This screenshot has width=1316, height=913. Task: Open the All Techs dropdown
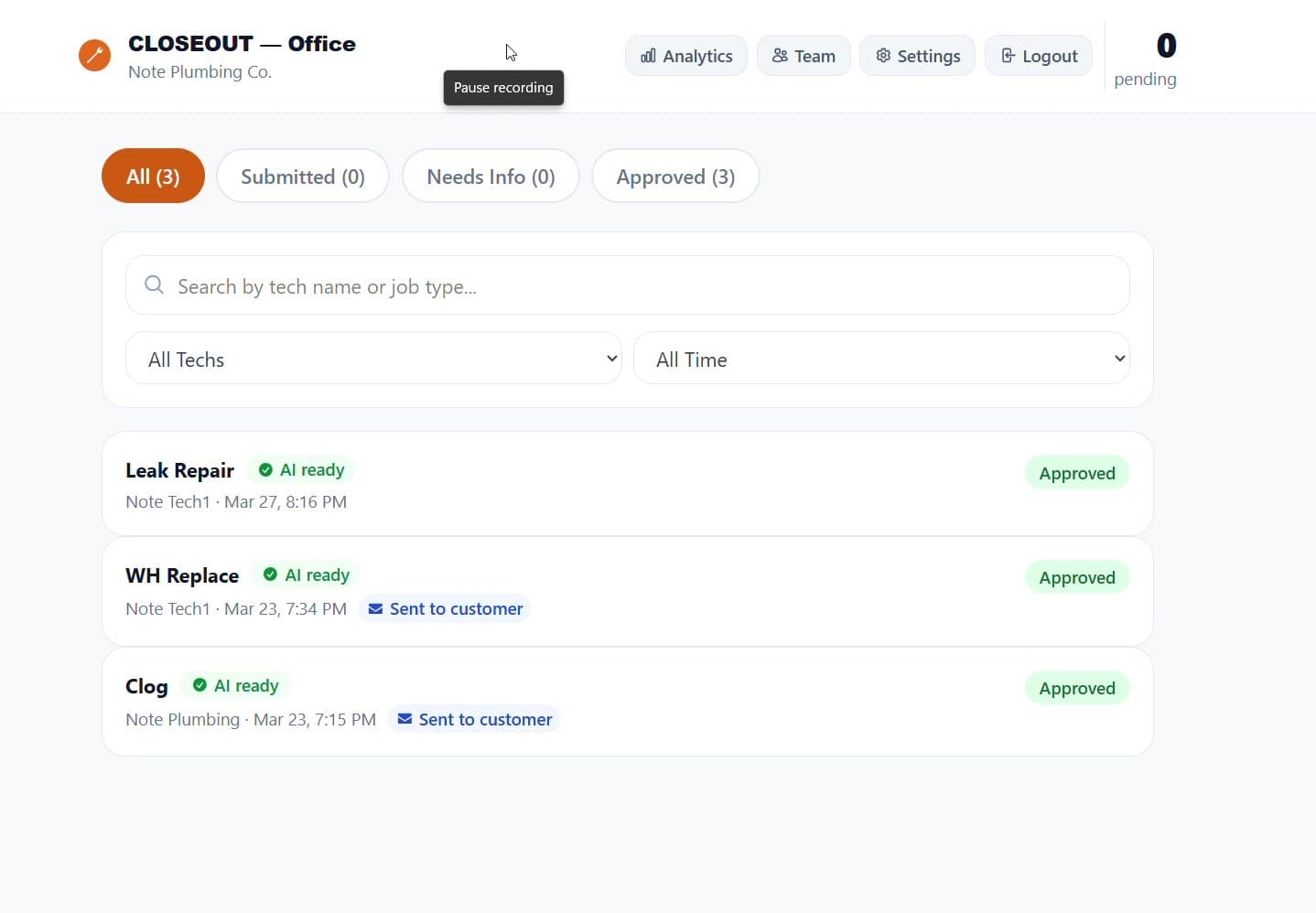[x=373, y=358]
